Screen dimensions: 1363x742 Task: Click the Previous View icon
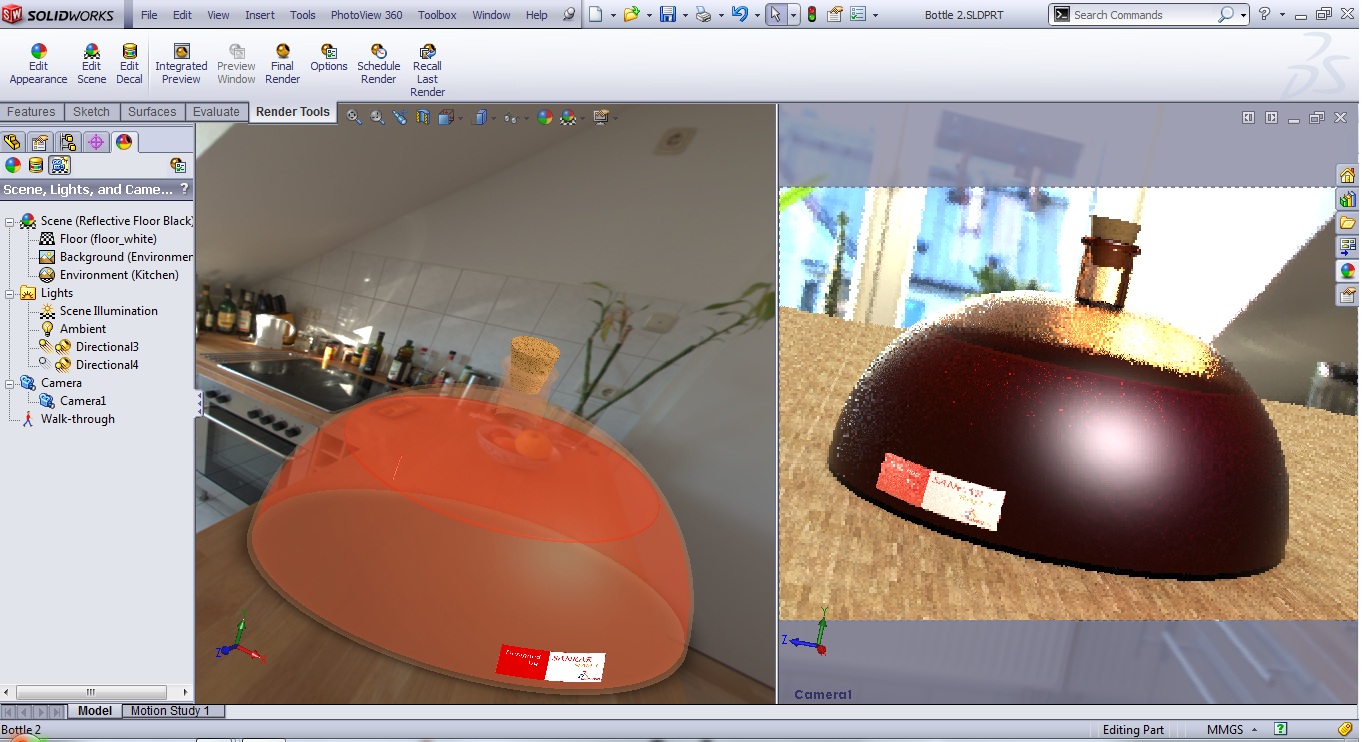tap(400, 117)
